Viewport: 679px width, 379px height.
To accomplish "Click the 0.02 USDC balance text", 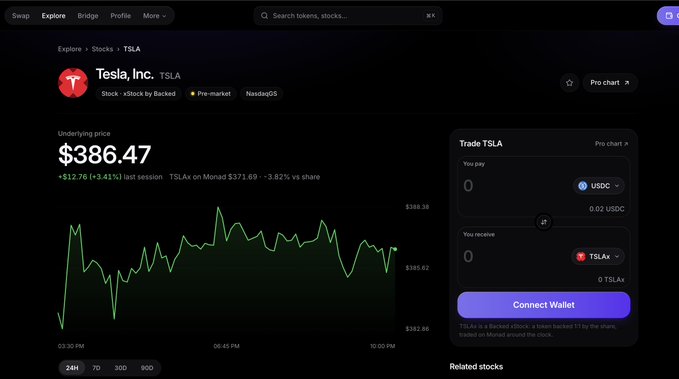I will pyautogui.click(x=607, y=209).
